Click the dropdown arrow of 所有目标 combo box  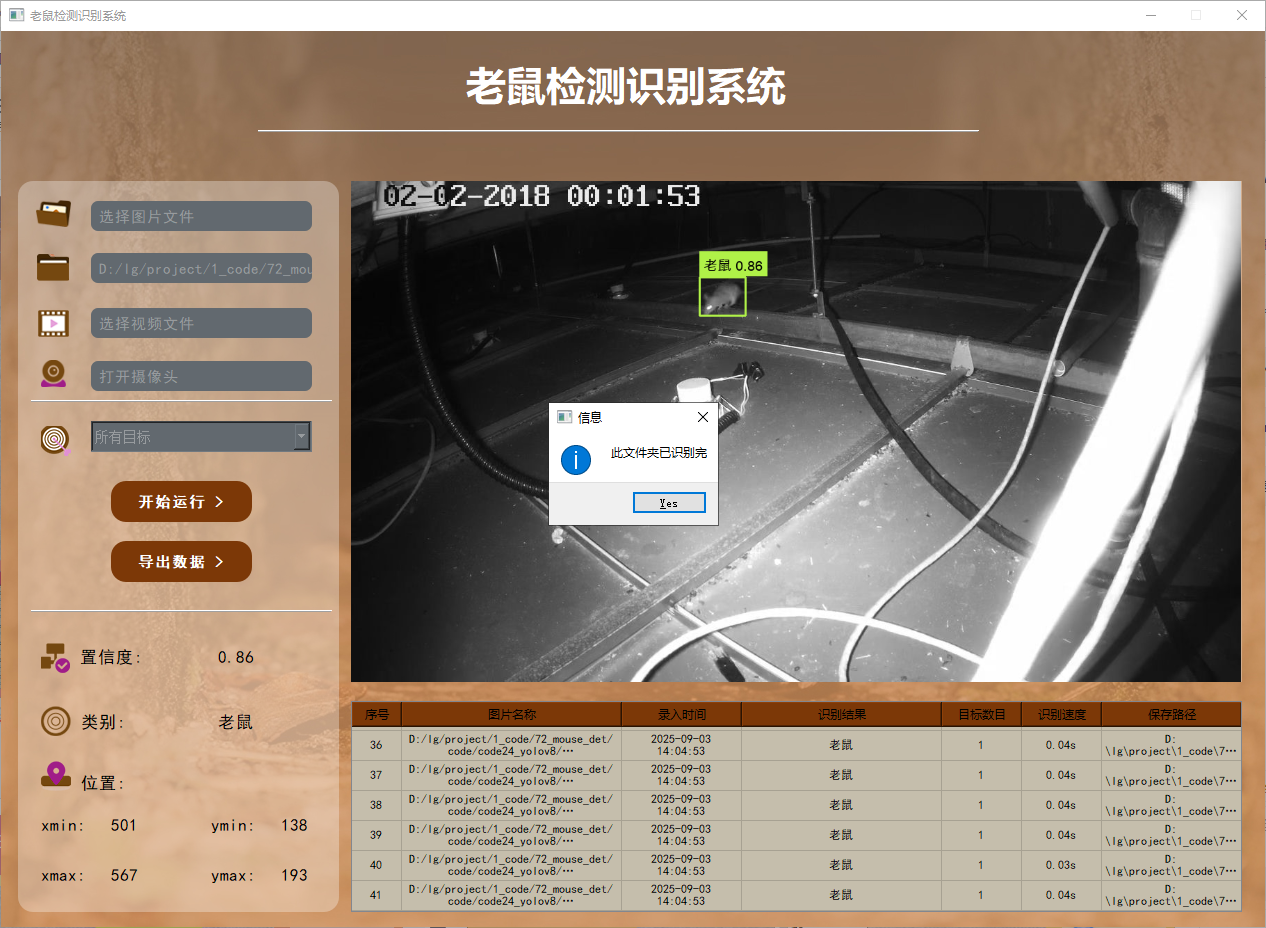coord(301,436)
